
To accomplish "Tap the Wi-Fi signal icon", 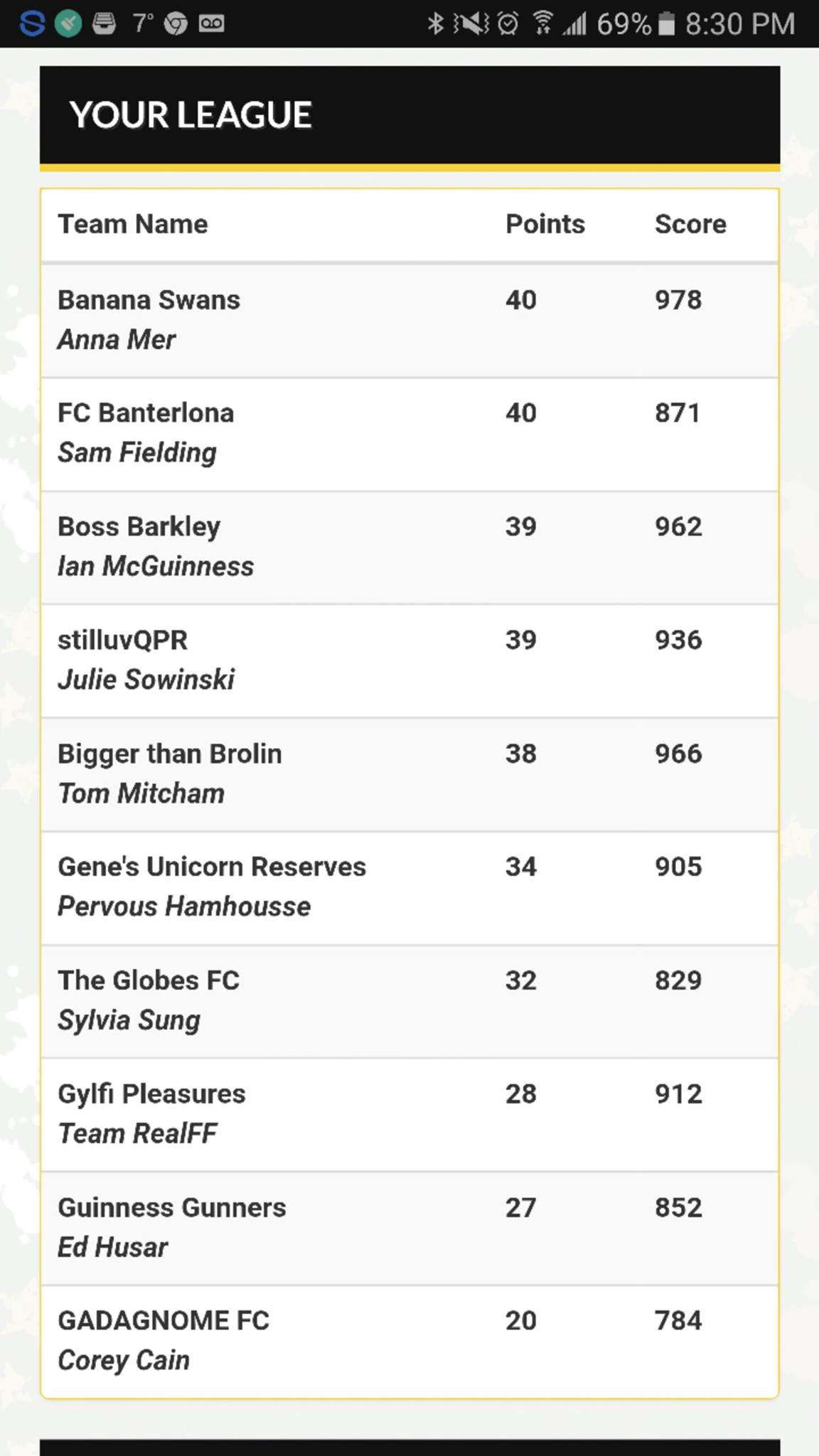I will (542, 23).
